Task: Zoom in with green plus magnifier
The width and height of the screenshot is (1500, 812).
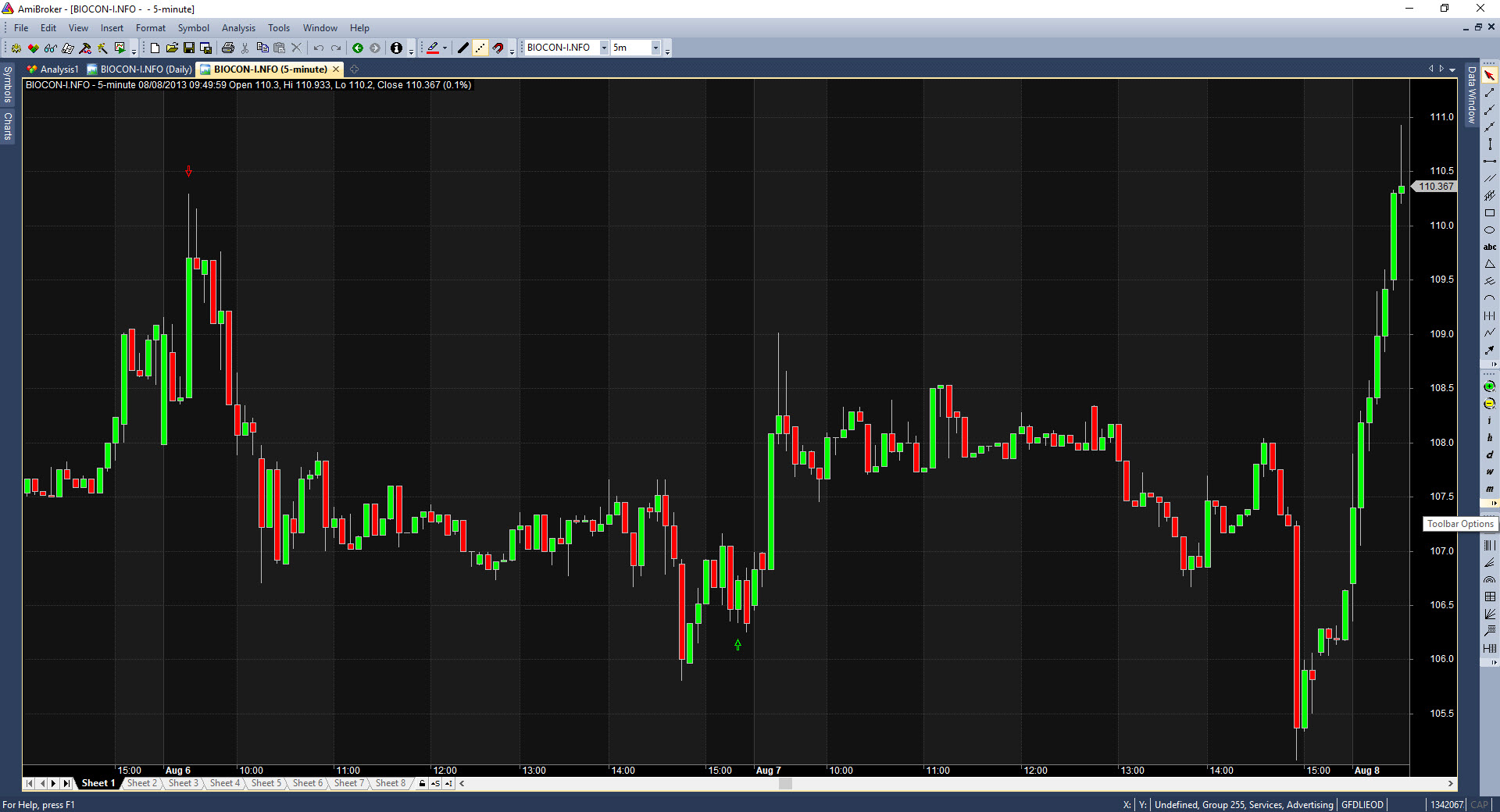Action: pos(1489,386)
